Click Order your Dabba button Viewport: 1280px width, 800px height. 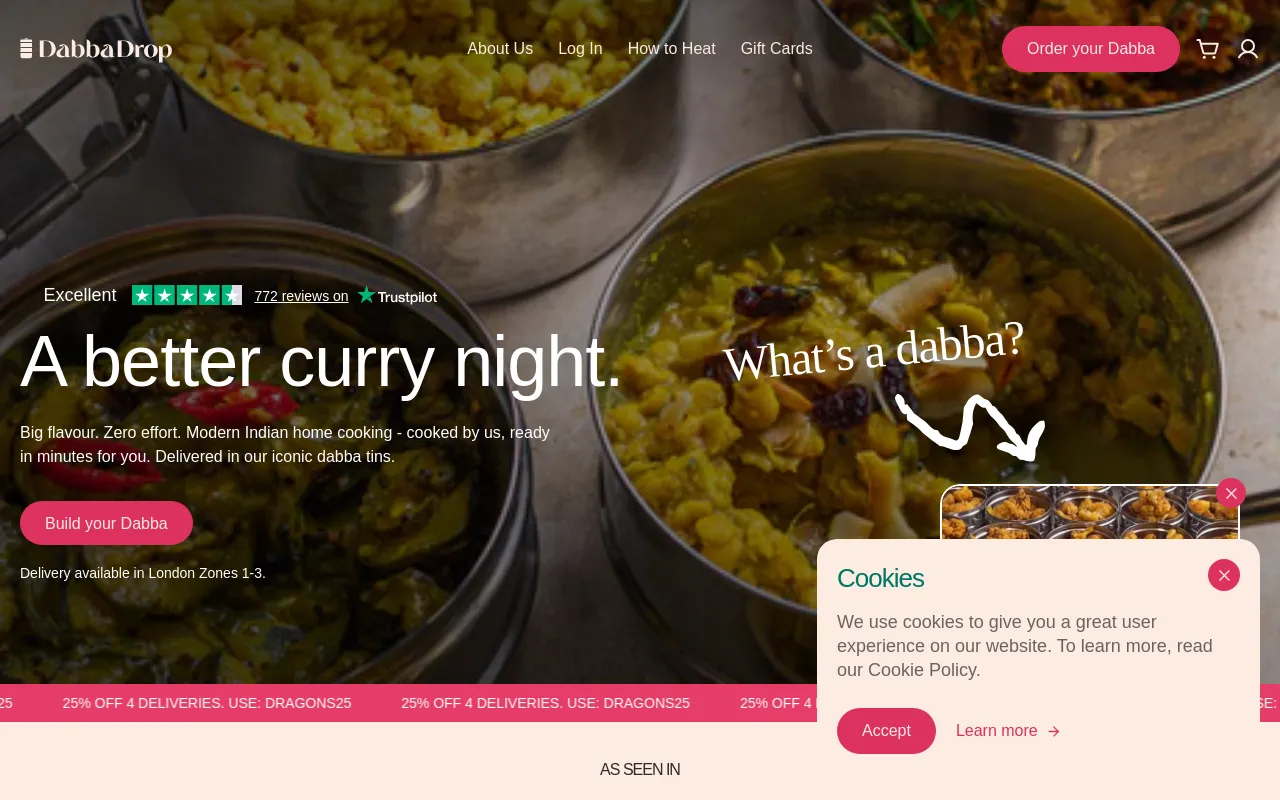(x=1091, y=49)
